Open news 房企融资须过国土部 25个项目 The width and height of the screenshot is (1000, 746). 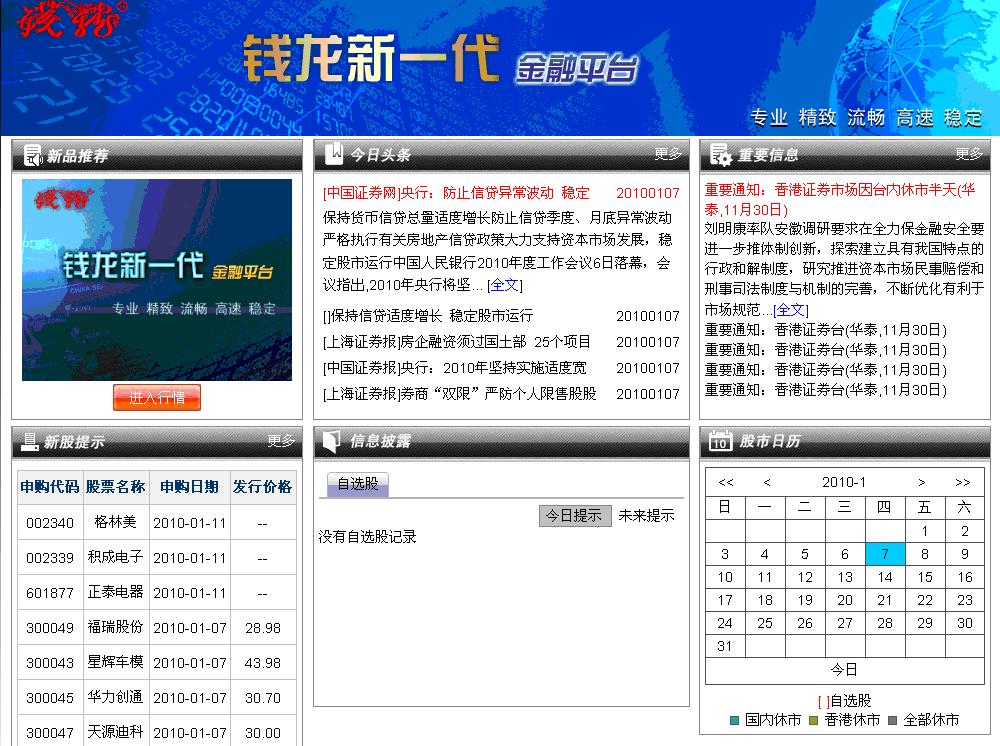pos(457,342)
